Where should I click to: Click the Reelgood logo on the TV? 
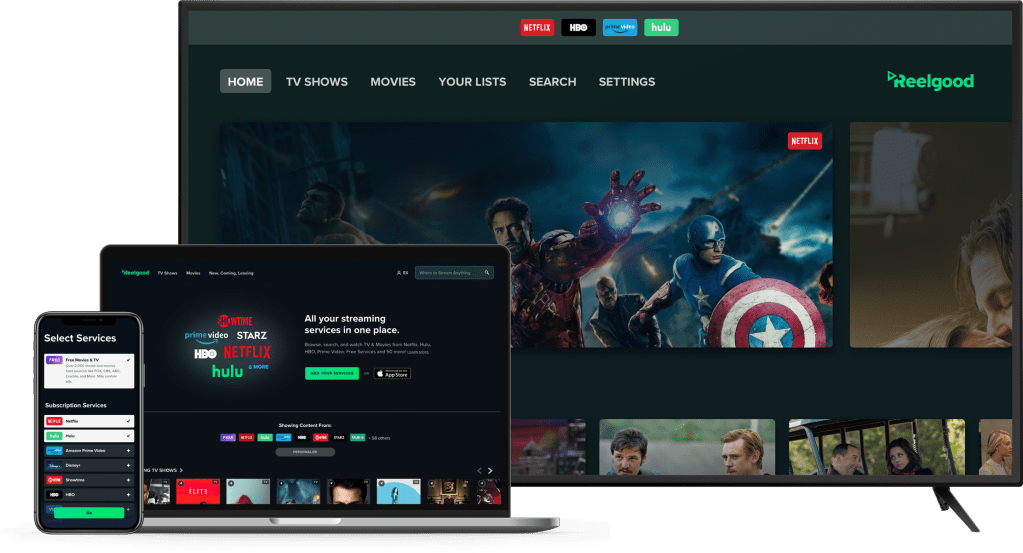(x=930, y=81)
